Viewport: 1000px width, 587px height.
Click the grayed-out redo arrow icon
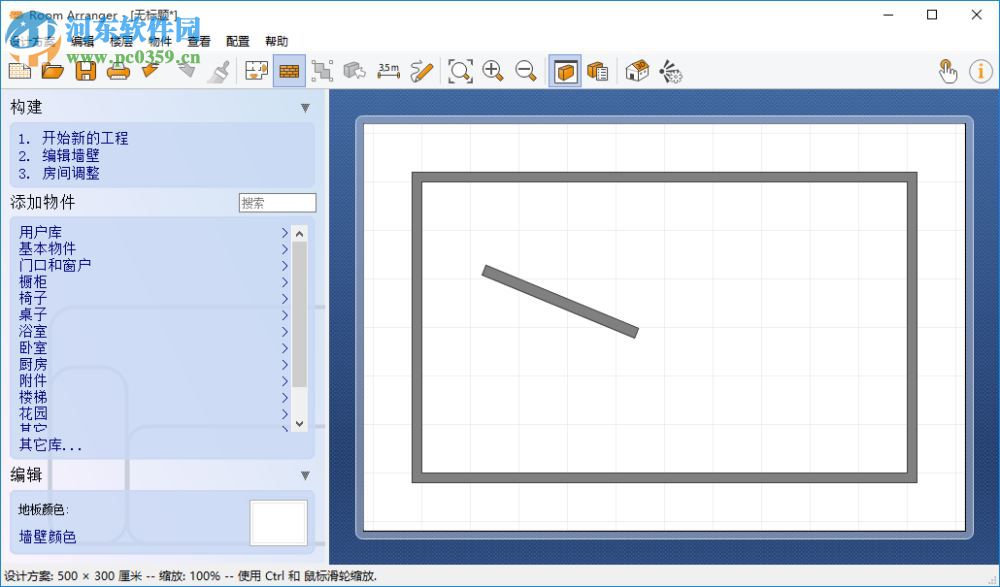(186, 71)
